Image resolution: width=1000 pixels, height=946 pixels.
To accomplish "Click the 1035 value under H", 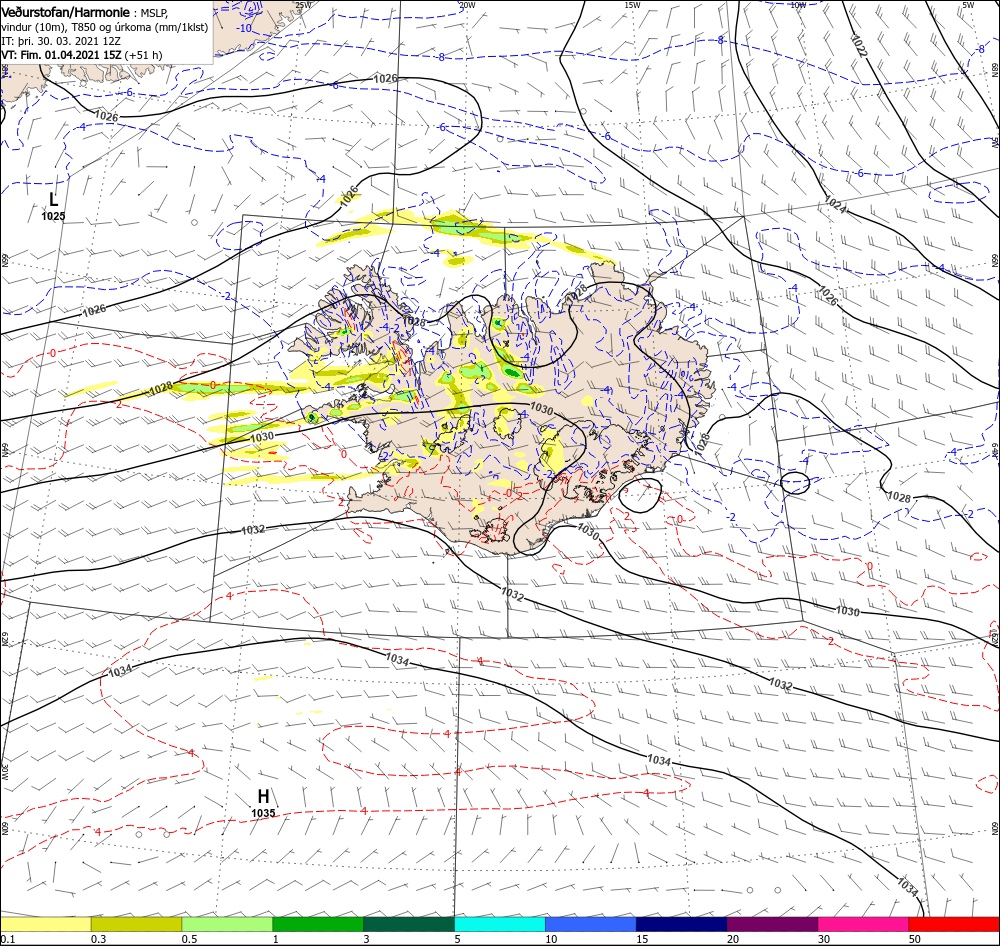I will point(263,813).
